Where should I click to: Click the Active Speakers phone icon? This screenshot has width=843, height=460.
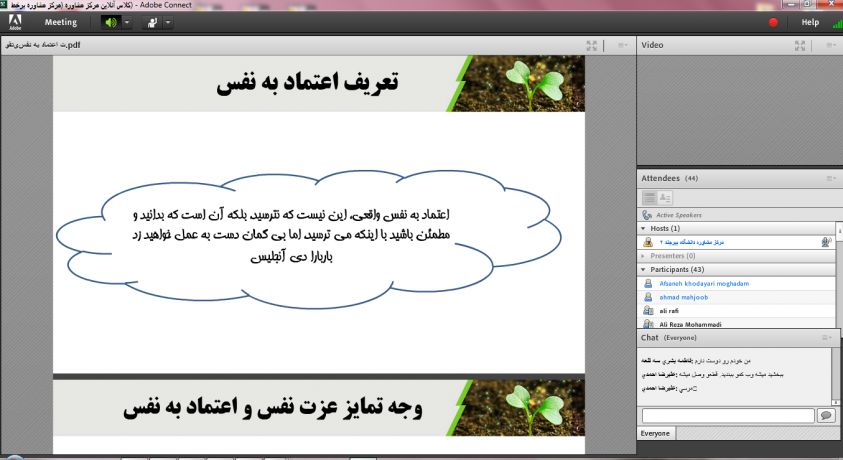pyautogui.click(x=647, y=215)
